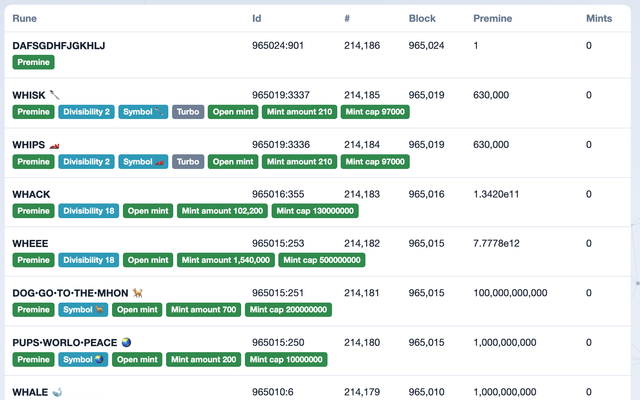The height and width of the screenshot is (400, 640).
Task: Open the PUPS•WORLO•PEACE rune entry
Action: 64,342
